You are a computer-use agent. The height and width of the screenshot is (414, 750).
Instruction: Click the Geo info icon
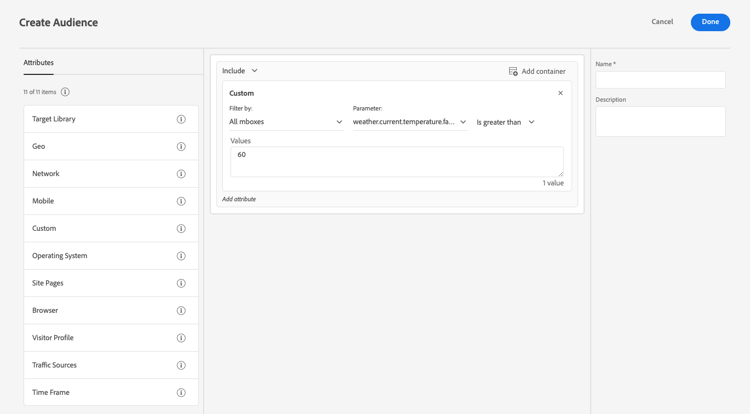[181, 146]
